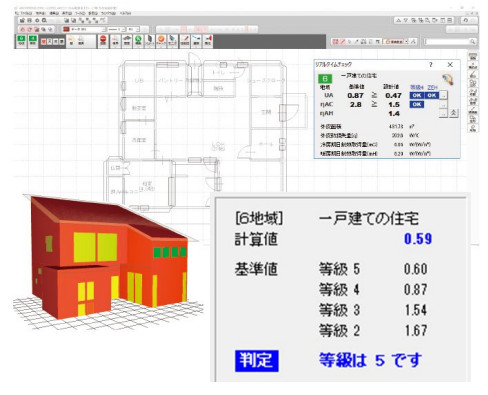Close the リアルタイムチェック panel
Screen dimensions: 488x395
pos(450,65)
